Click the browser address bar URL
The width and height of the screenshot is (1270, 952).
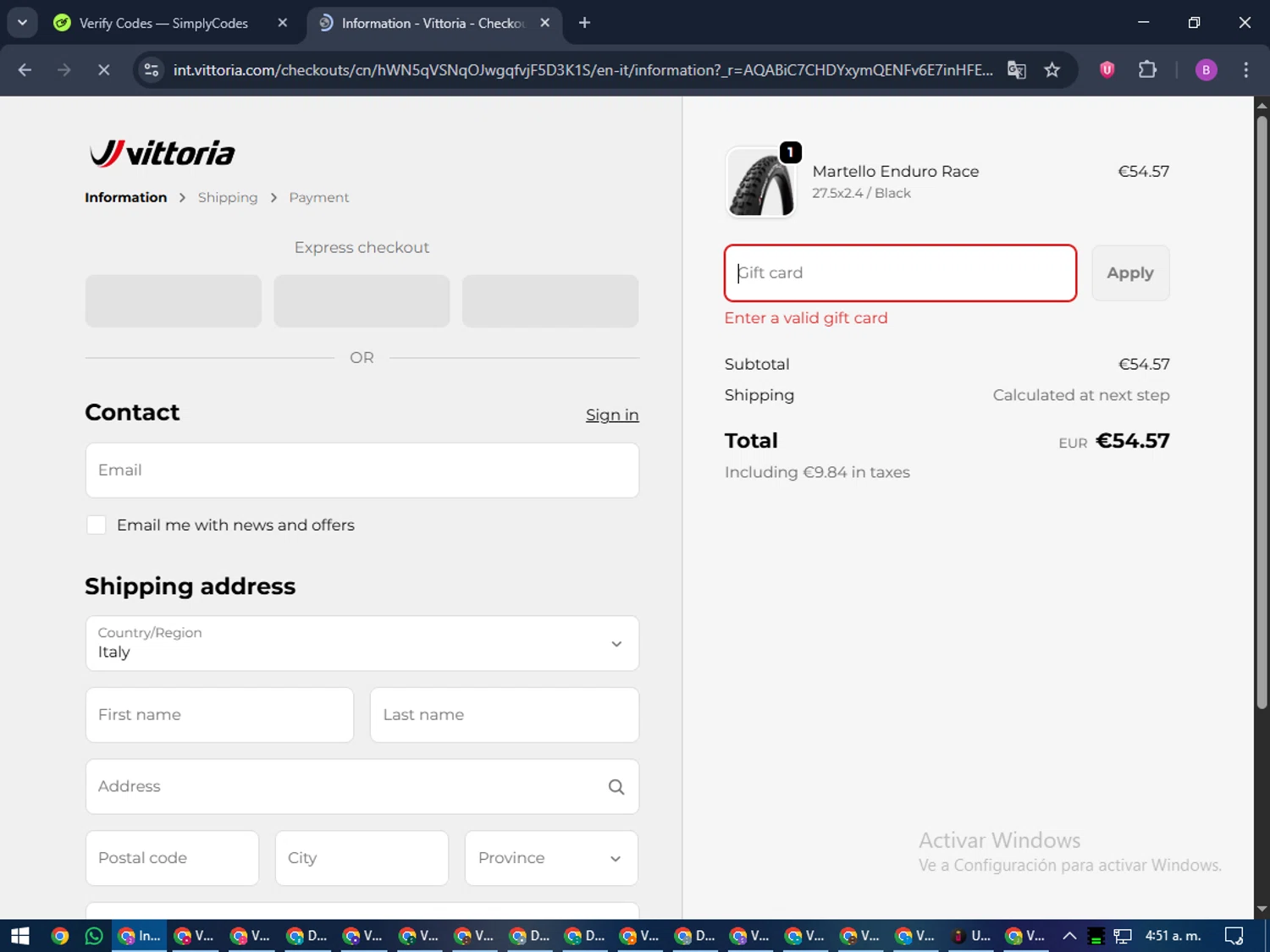tap(583, 70)
